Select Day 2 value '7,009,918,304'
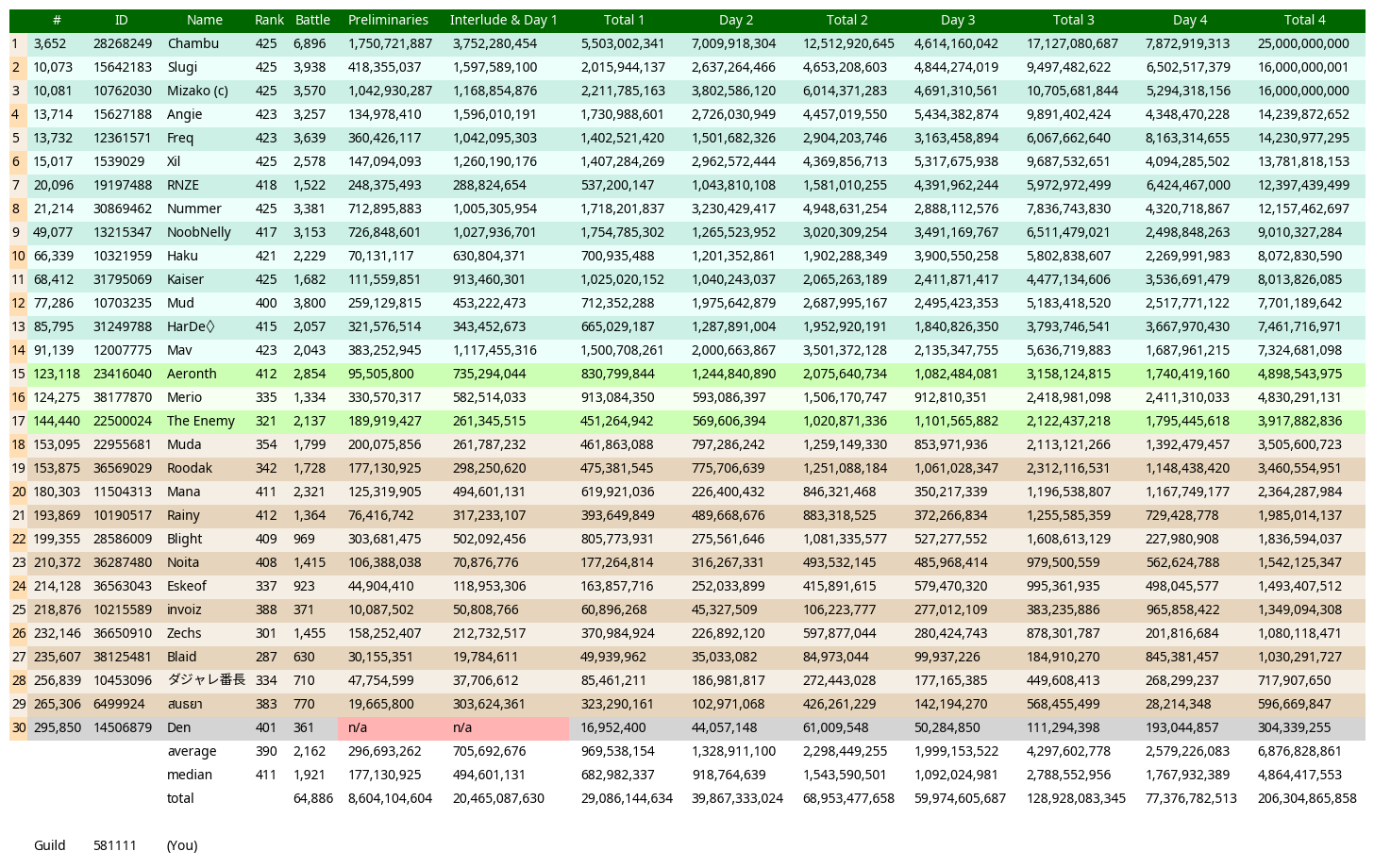The height and width of the screenshot is (868, 1374). pyautogui.click(x=734, y=43)
